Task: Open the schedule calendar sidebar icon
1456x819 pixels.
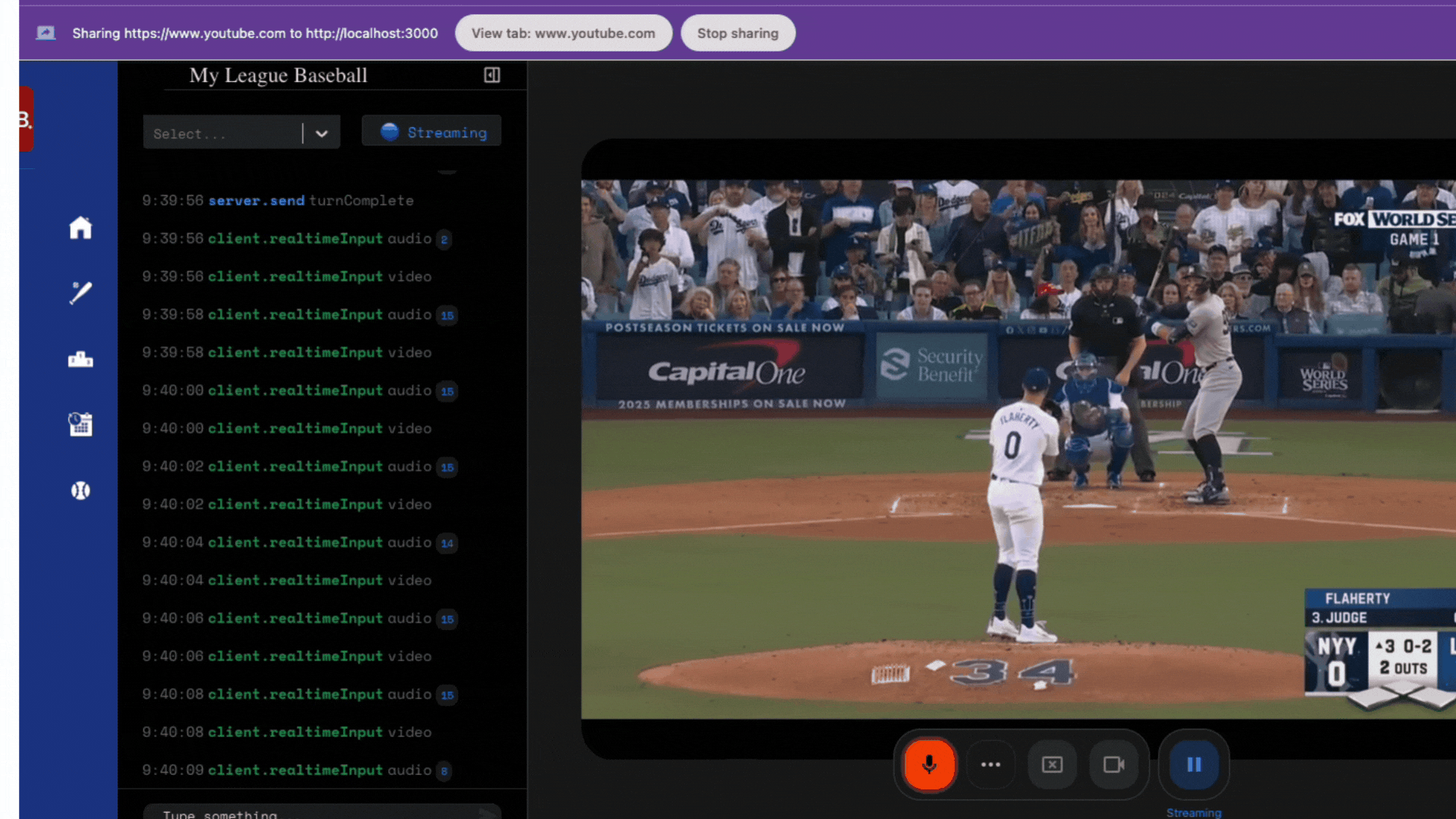Action: click(80, 424)
